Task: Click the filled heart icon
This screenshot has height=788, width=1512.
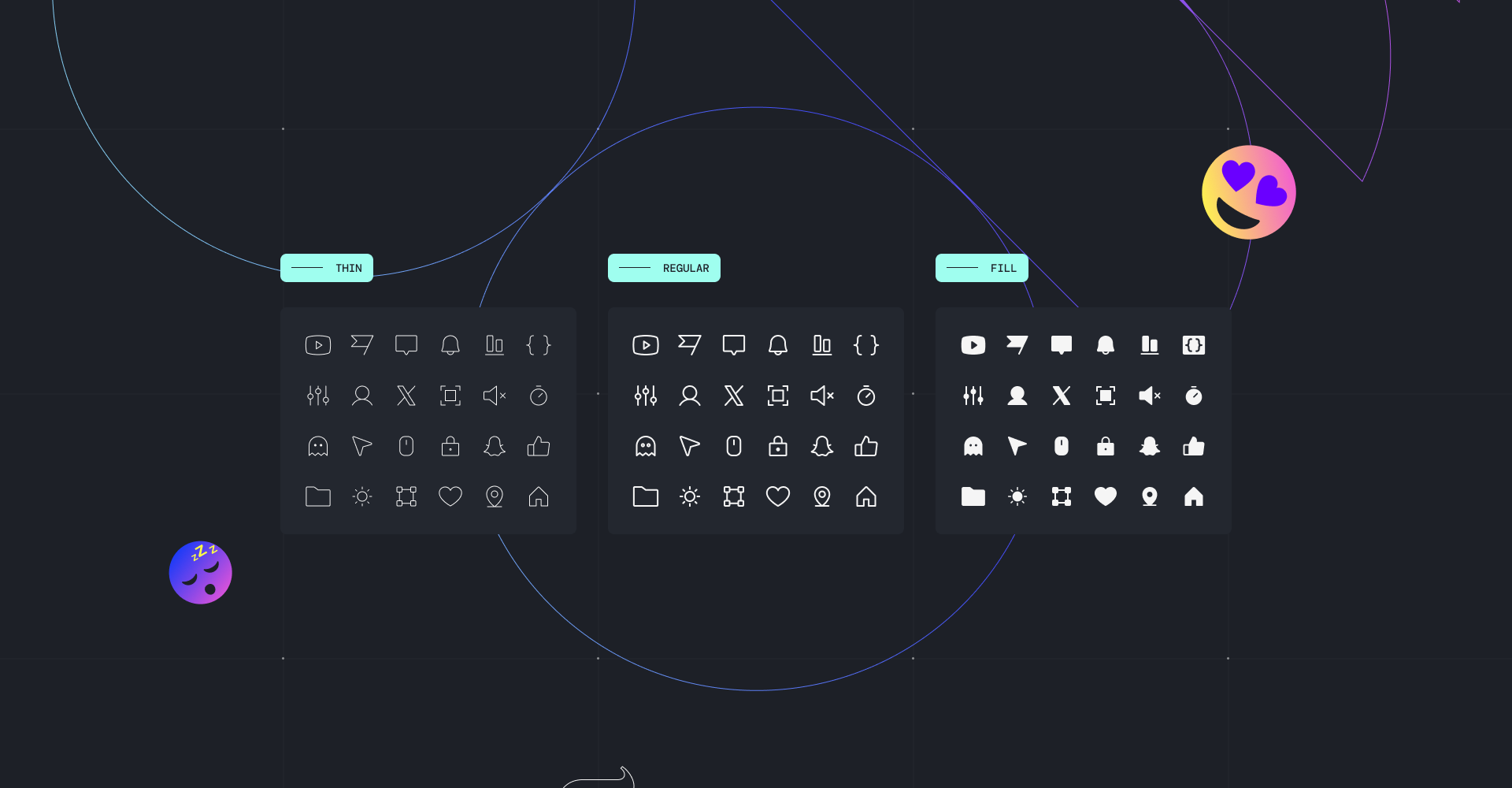Action: [x=1106, y=496]
